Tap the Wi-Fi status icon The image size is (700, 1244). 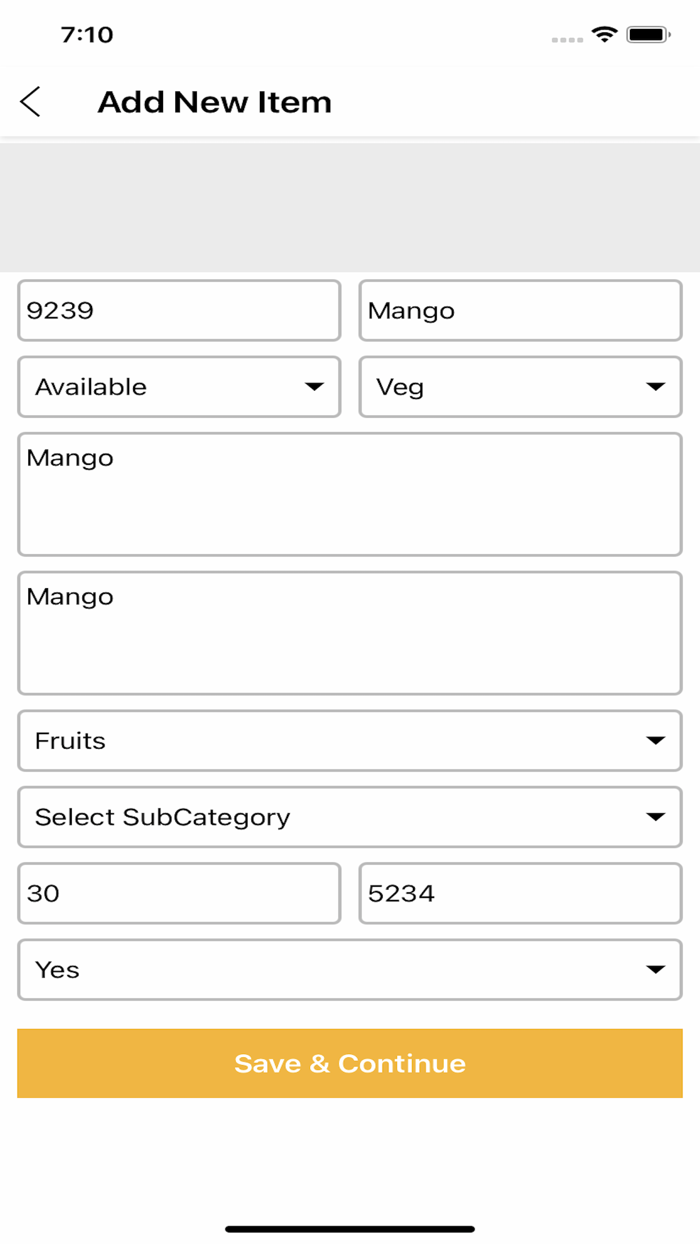[604, 35]
